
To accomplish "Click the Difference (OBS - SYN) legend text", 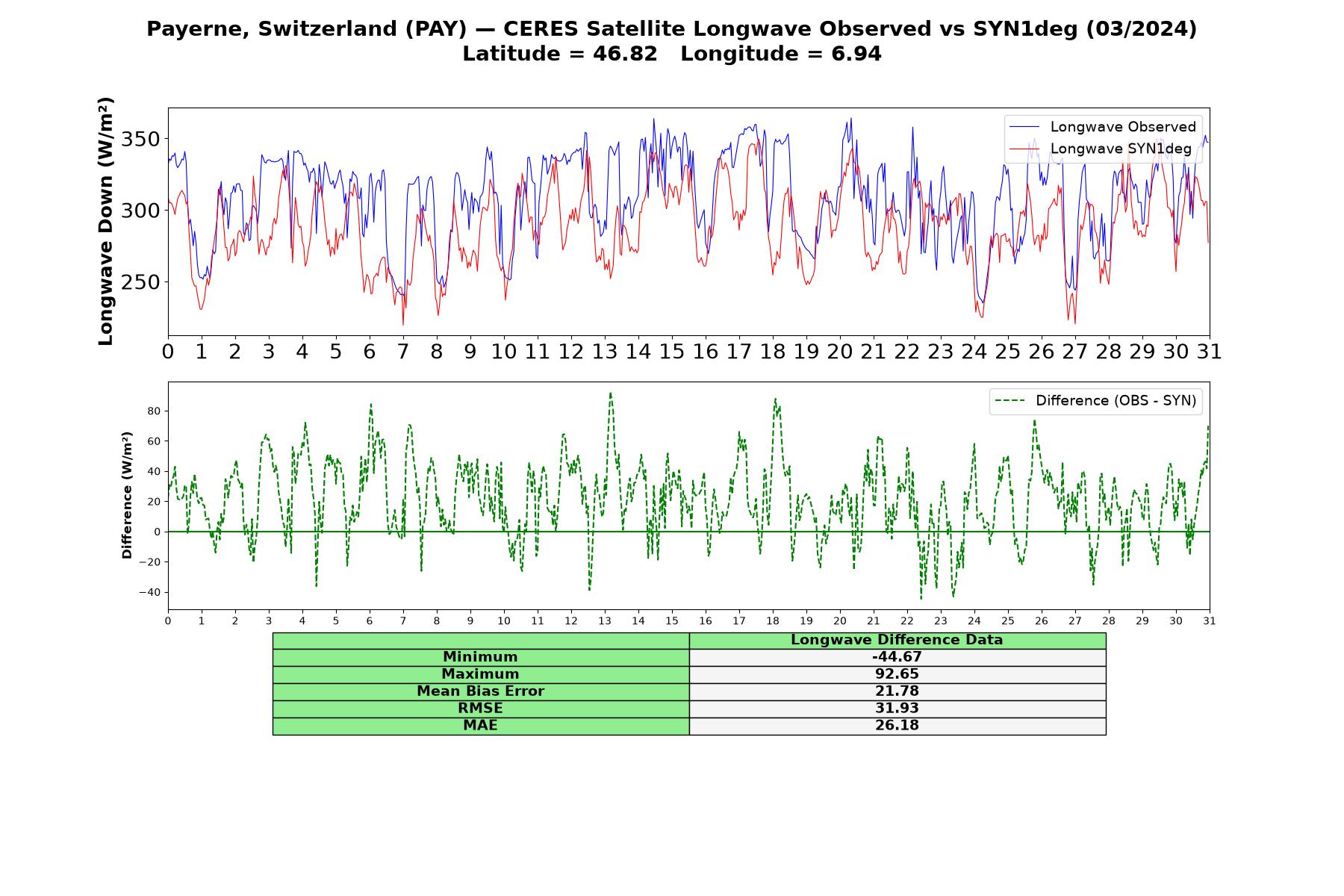I will coord(1116,401).
